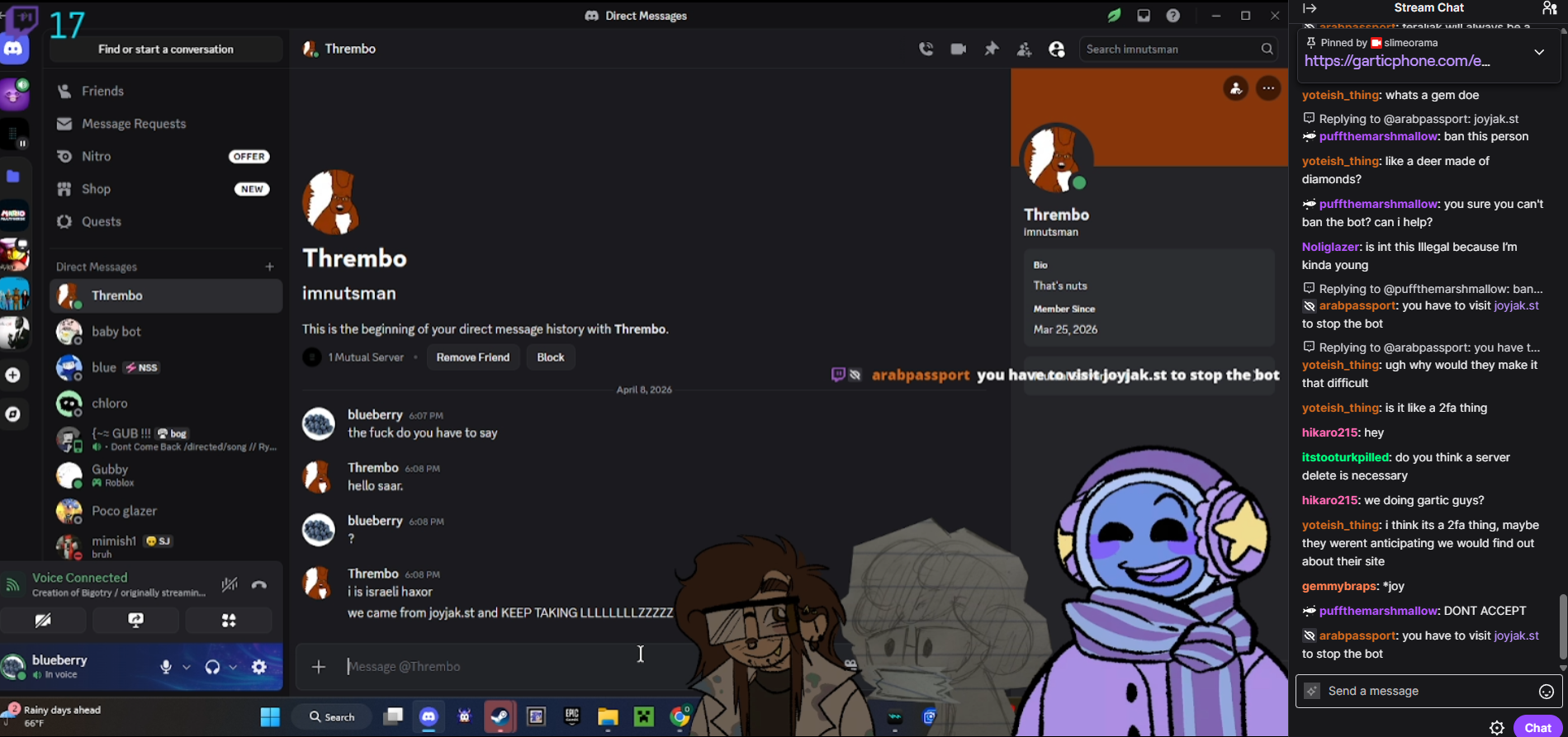Disconnect from the voice channel

tap(259, 585)
